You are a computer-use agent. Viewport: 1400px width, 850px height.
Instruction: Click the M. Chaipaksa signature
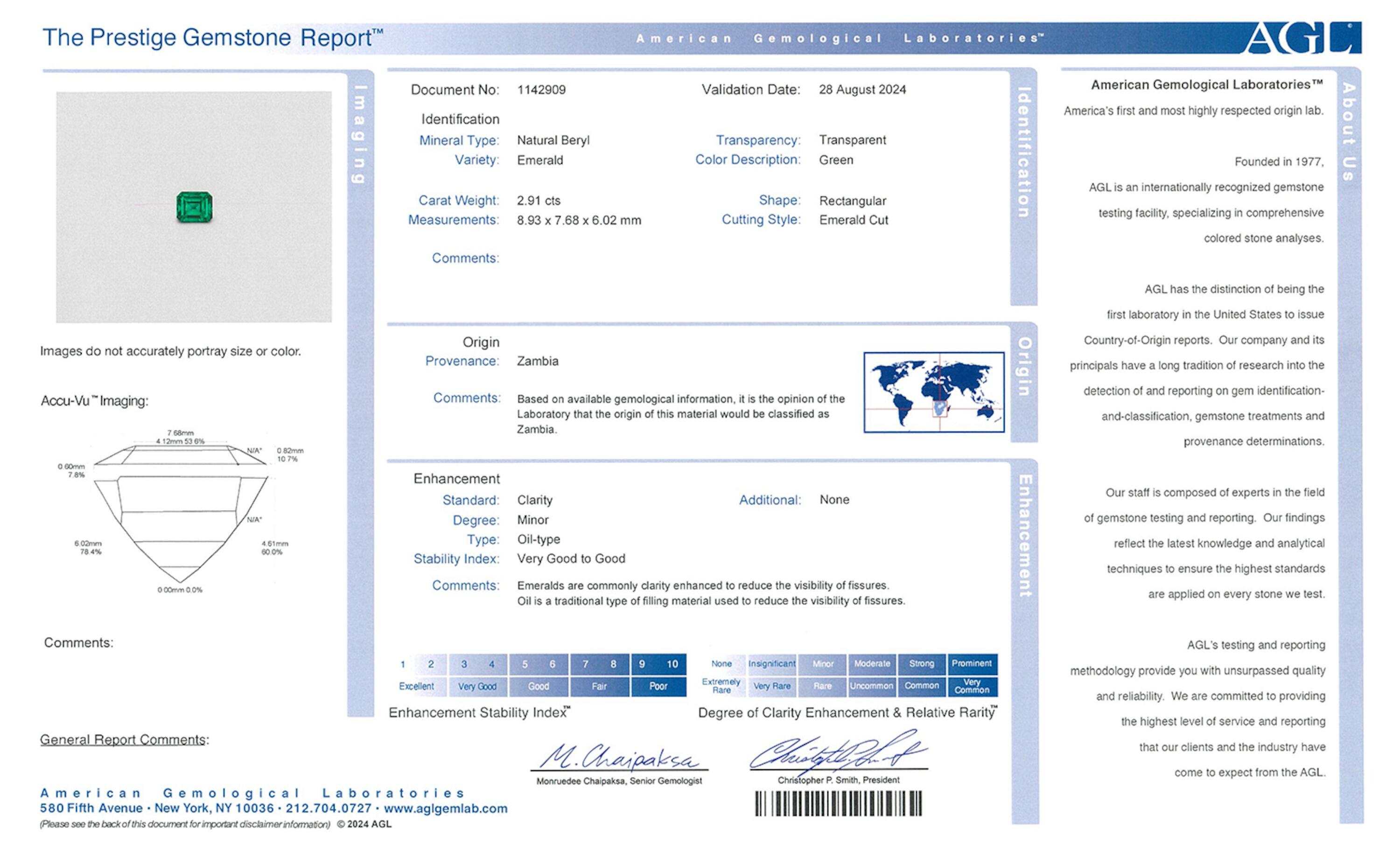(x=618, y=756)
